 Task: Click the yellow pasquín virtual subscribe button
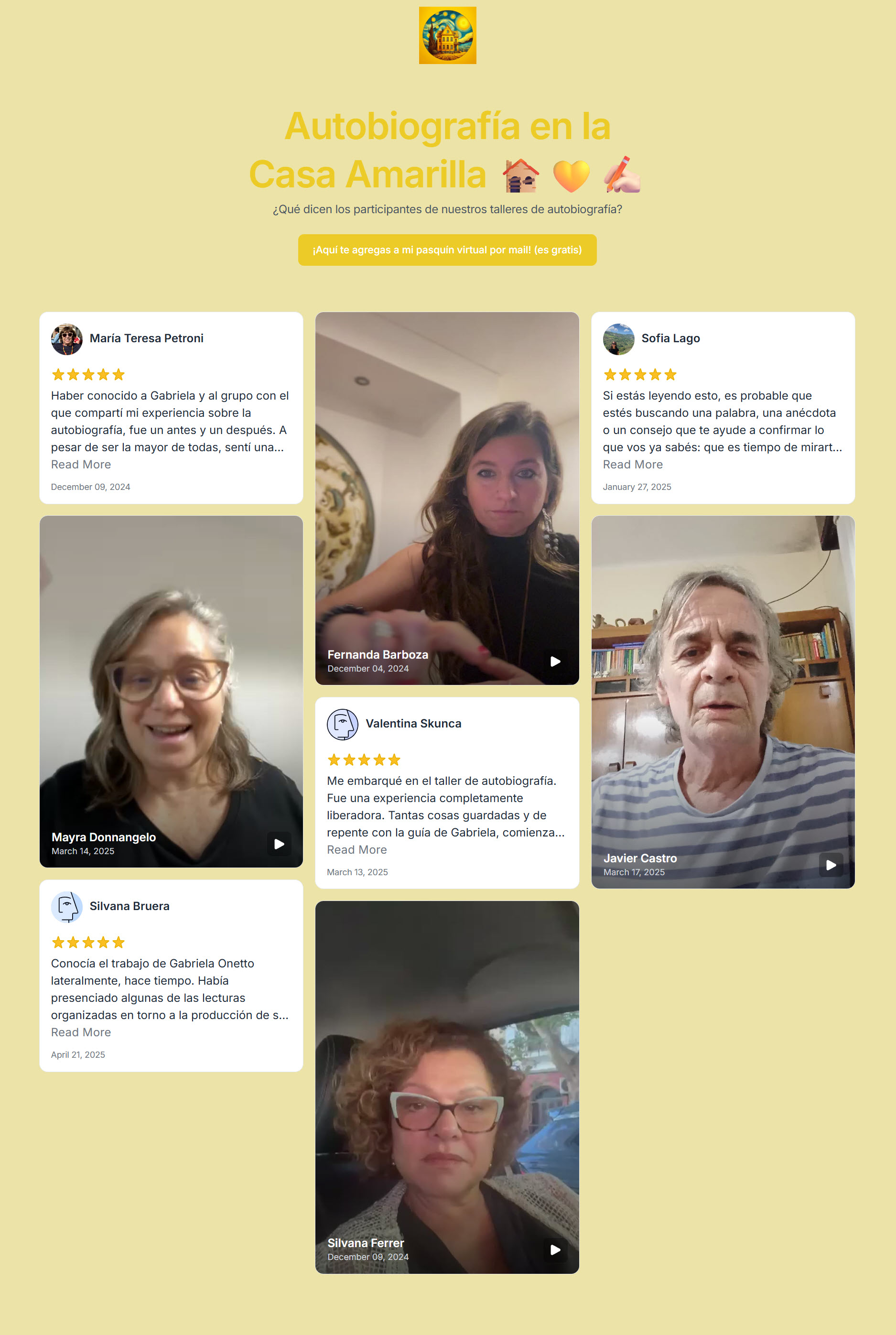(x=447, y=250)
